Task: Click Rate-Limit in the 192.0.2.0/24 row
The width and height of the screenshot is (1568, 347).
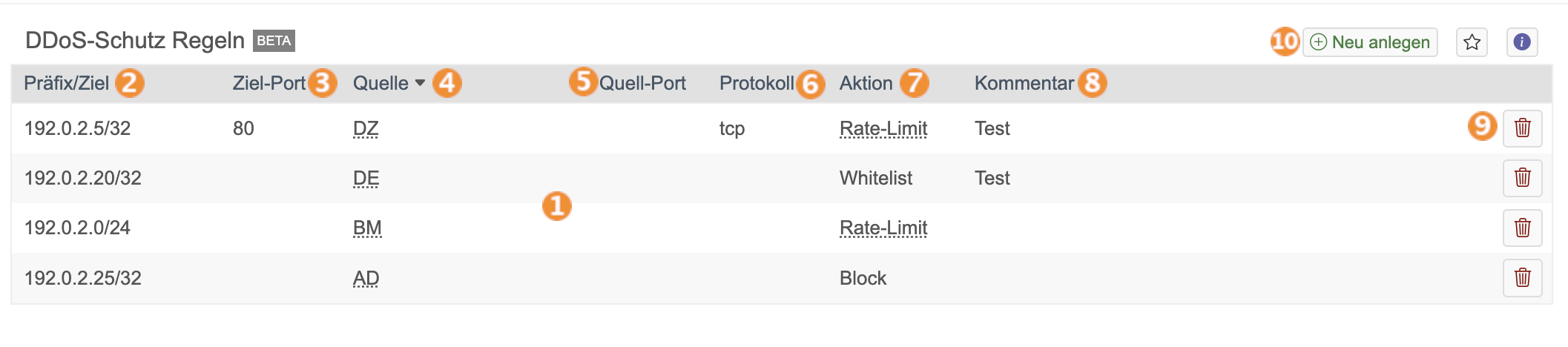Action: pos(883,228)
